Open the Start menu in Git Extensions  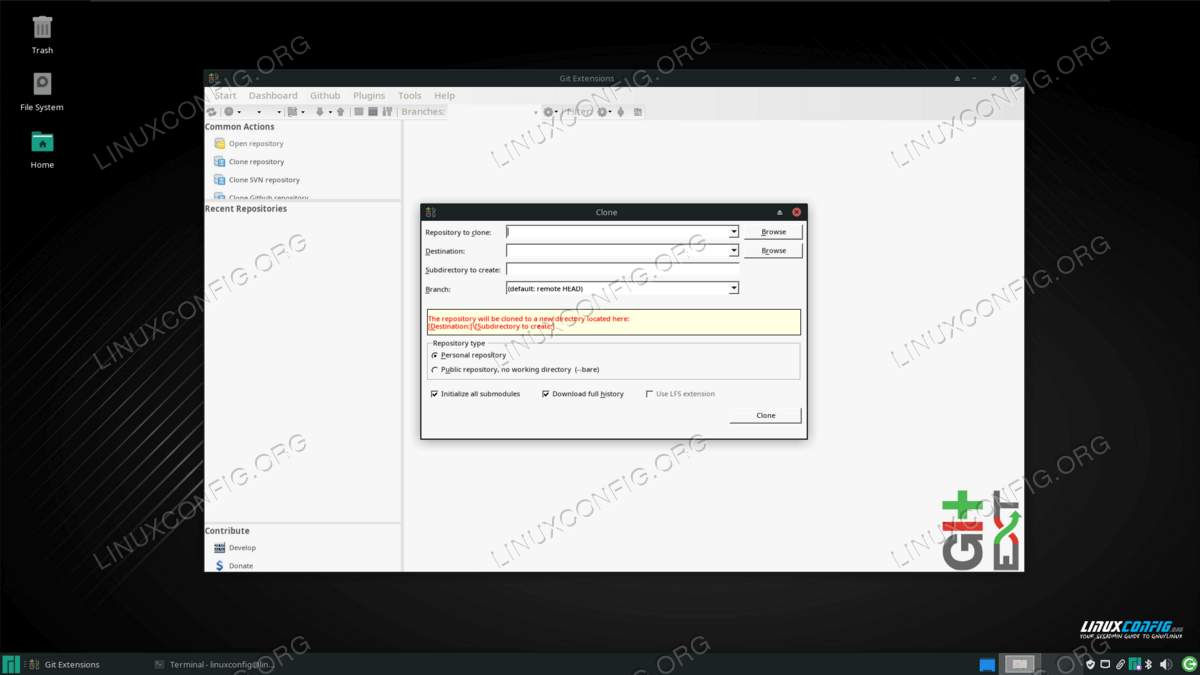pyautogui.click(x=226, y=96)
